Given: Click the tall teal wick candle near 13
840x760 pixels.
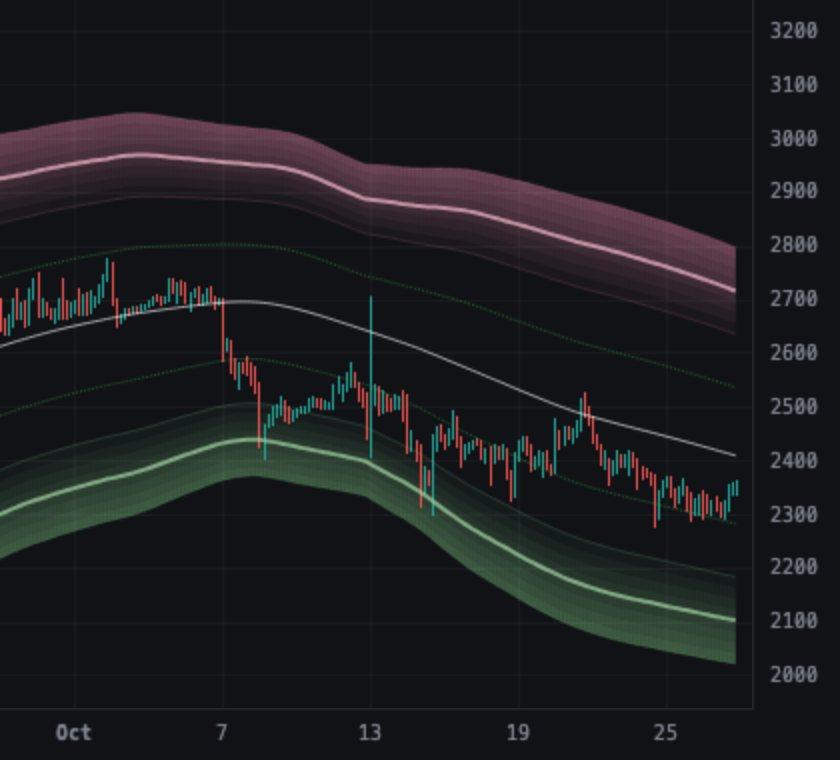Looking at the screenshot, I should point(371,377).
